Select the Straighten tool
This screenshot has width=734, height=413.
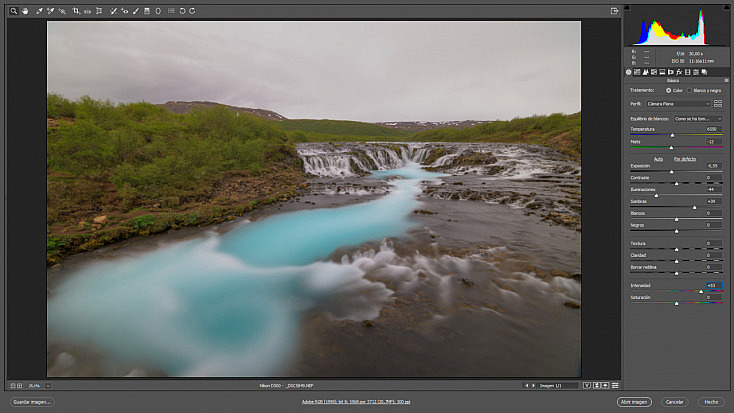(88, 11)
